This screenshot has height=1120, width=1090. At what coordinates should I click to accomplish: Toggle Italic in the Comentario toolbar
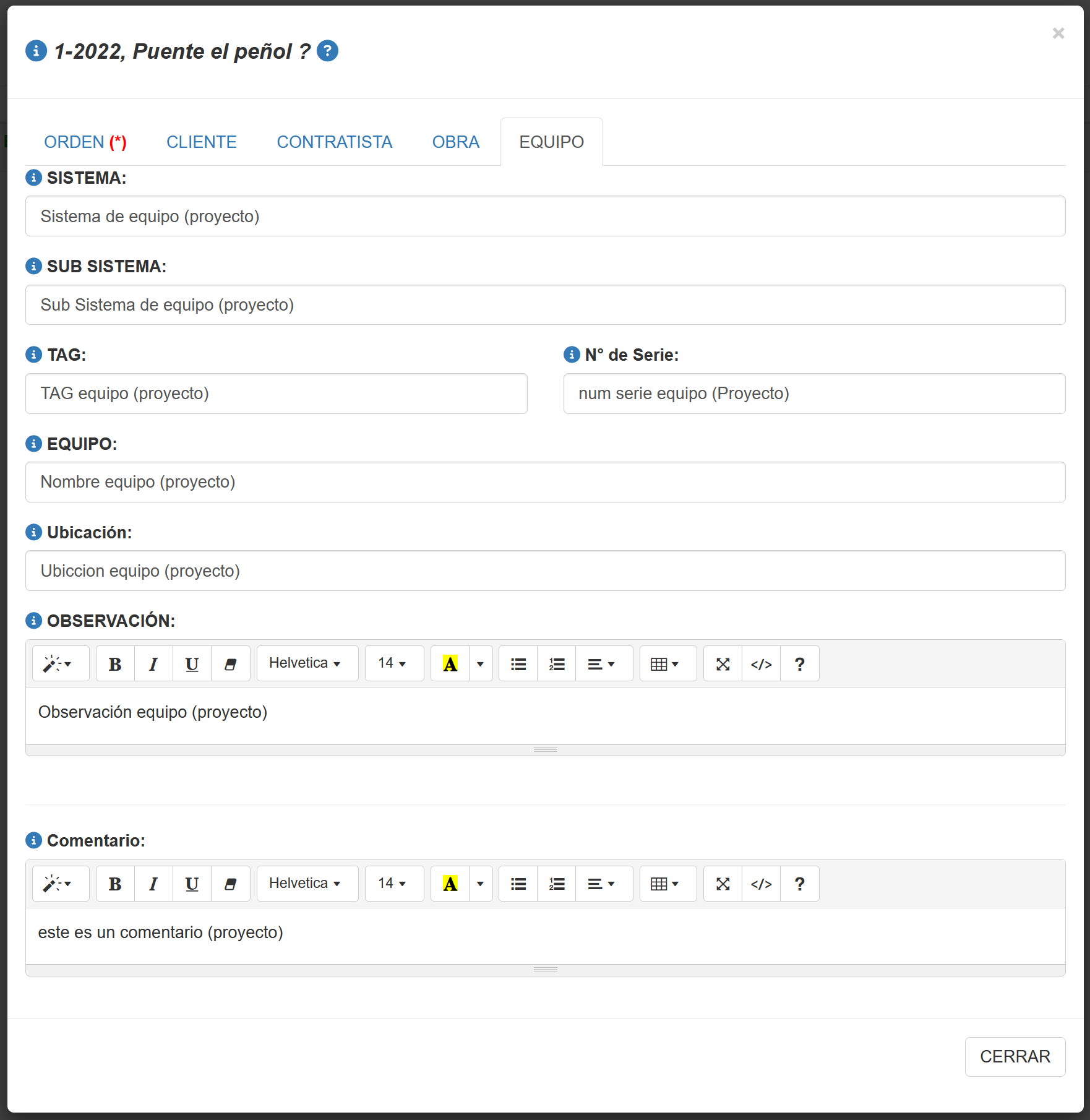pyautogui.click(x=153, y=884)
